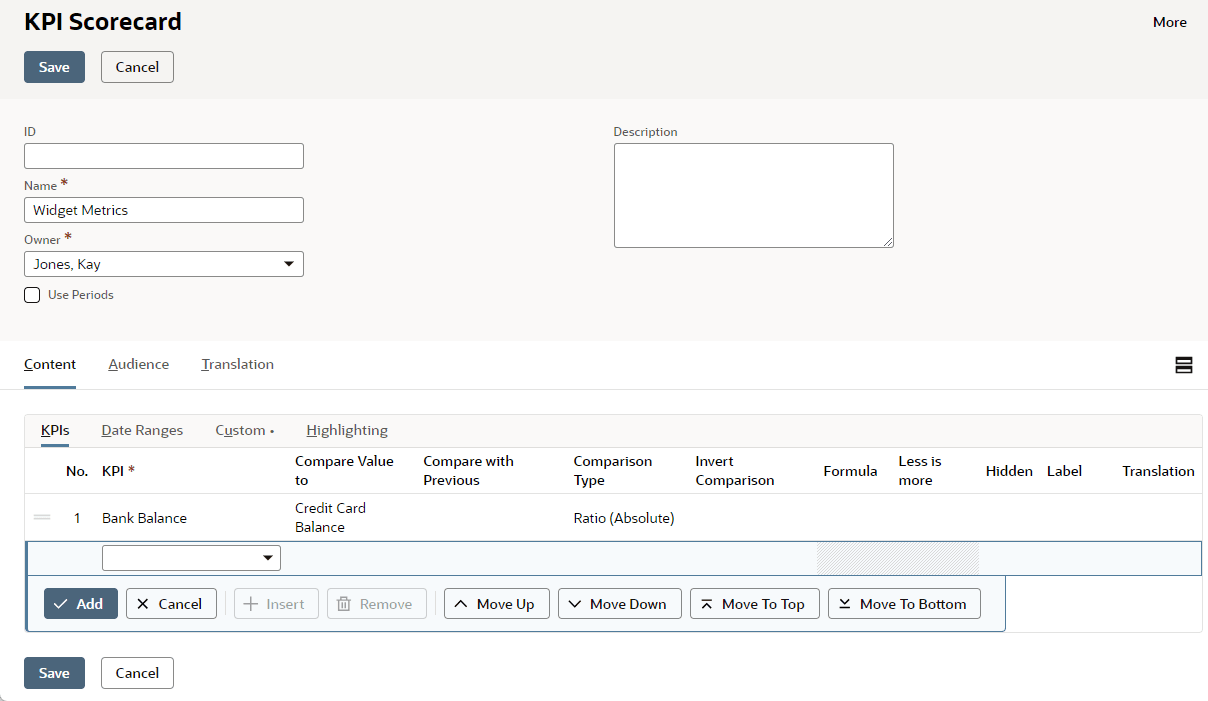Select the KPIs subtab
The width and height of the screenshot is (1208, 701).
(x=55, y=430)
